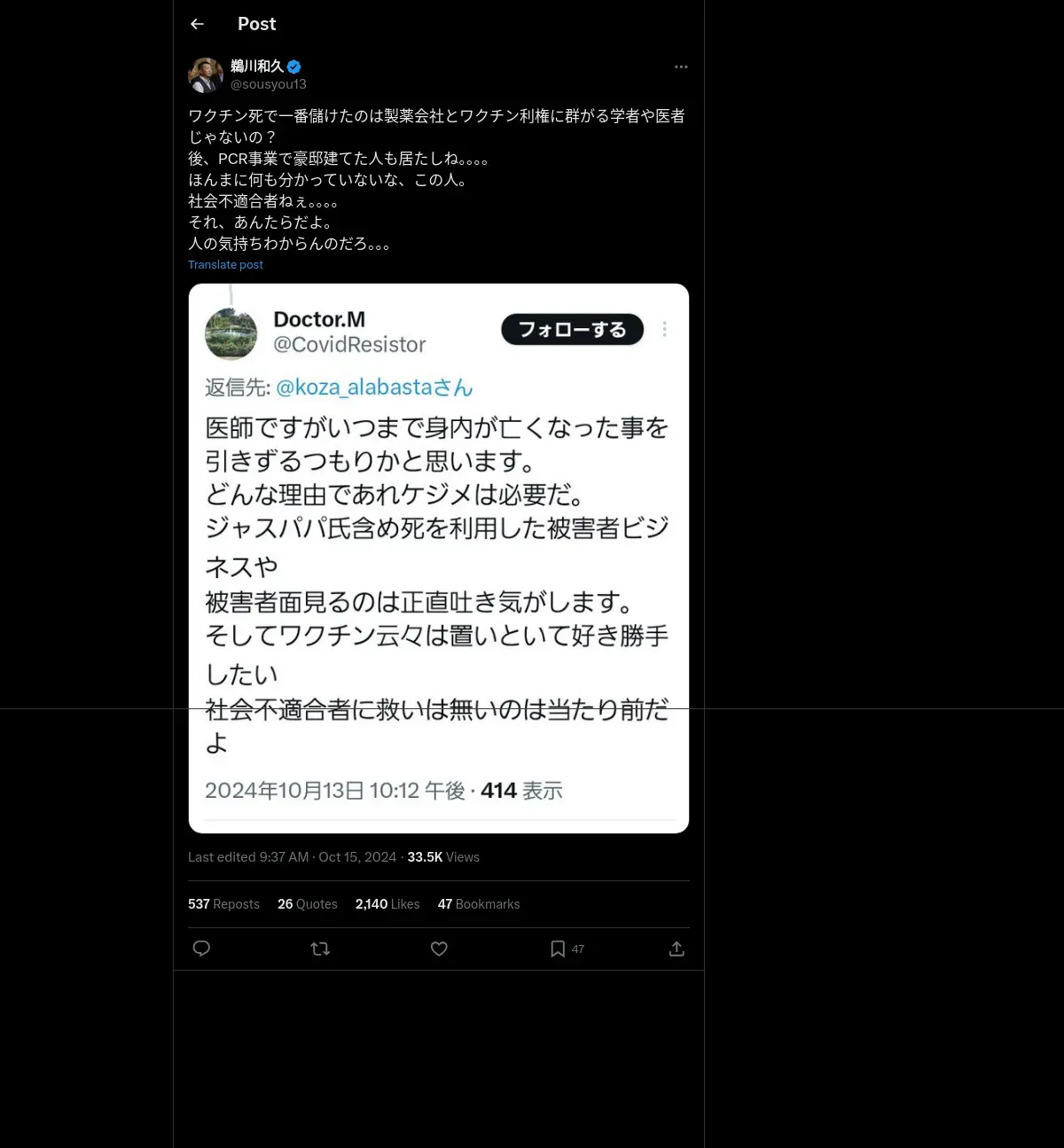Click the Post header title
The height and width of the screenshot is (1148, 1064).
point(257,24)
